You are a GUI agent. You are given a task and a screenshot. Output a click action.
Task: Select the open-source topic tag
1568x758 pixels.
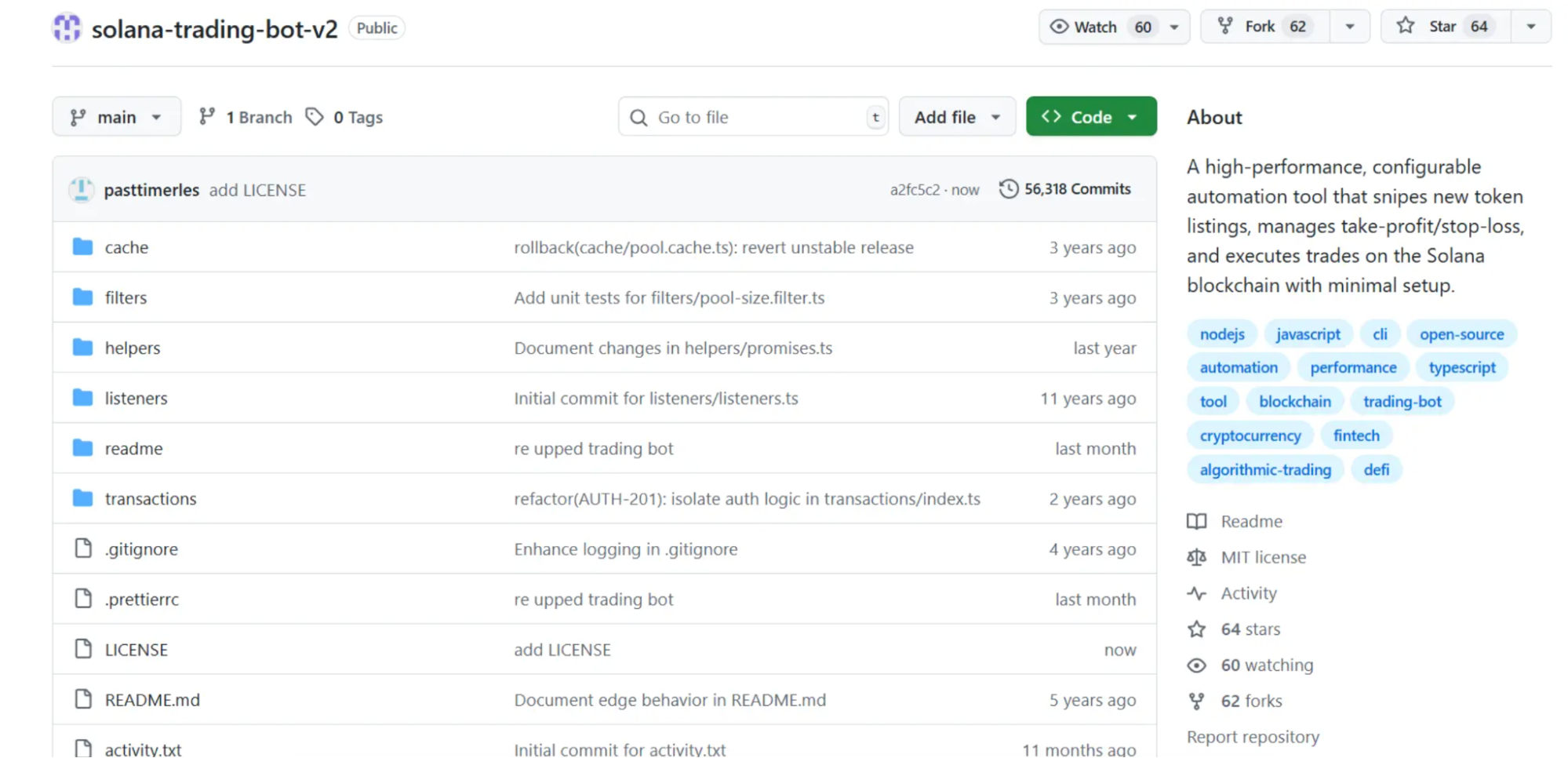[1461, 334]
